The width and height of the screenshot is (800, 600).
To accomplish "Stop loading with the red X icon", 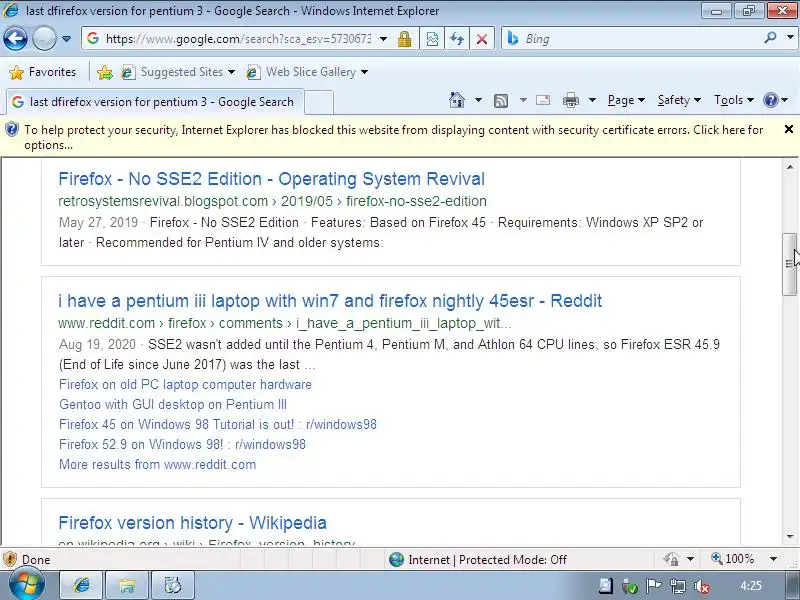I will [482, 39].
